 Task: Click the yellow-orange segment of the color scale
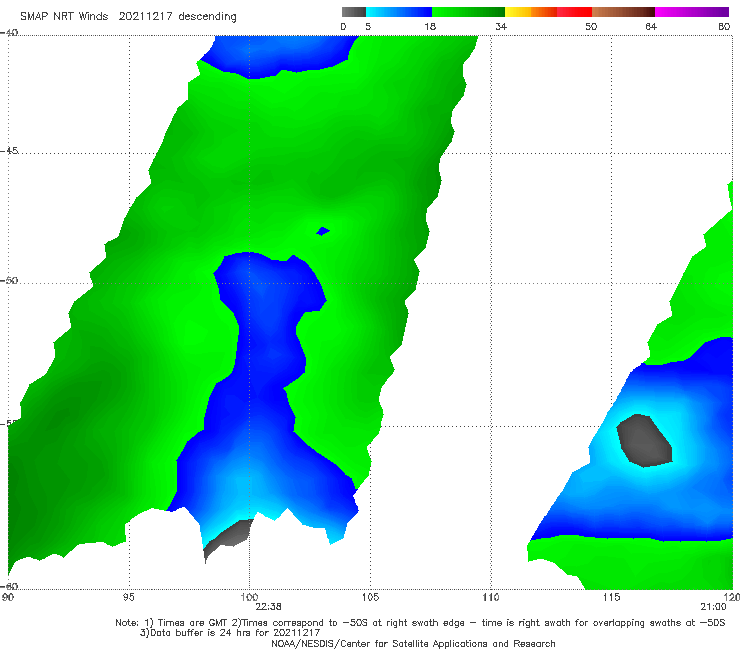pos(531,12)
